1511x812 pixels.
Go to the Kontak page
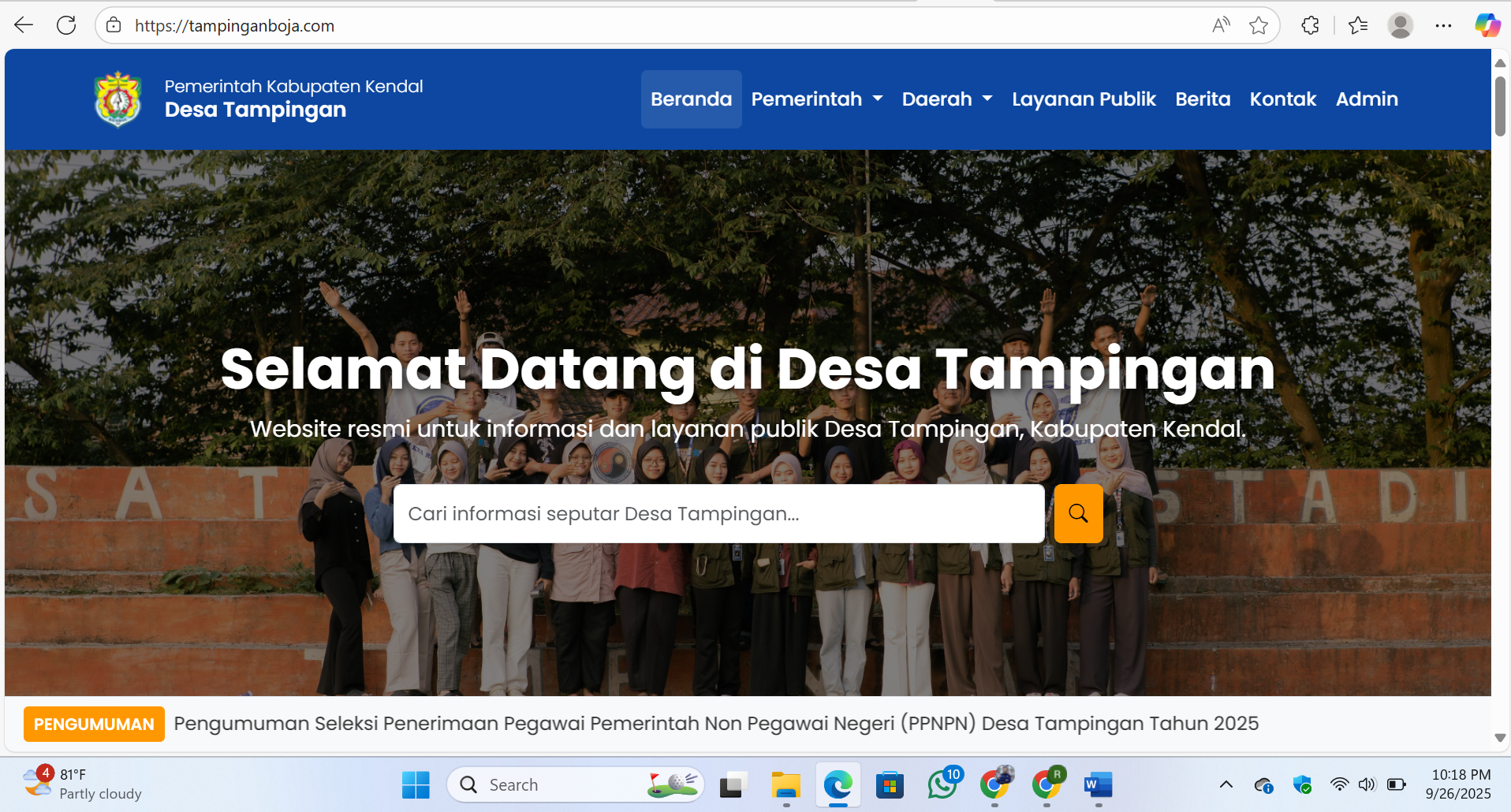(x=1282, y=99)
